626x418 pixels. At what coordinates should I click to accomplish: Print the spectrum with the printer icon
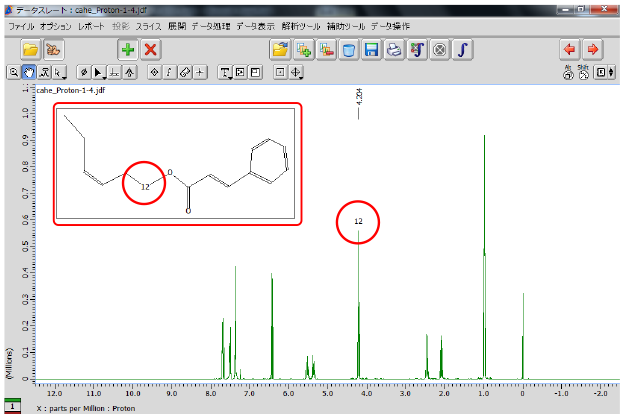394,50
